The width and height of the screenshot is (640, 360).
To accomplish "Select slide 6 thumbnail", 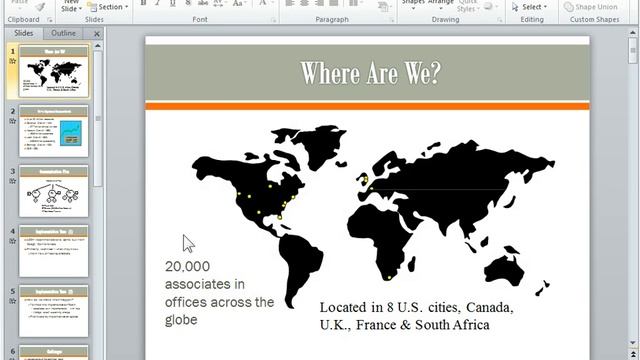I will coord(53,353).
